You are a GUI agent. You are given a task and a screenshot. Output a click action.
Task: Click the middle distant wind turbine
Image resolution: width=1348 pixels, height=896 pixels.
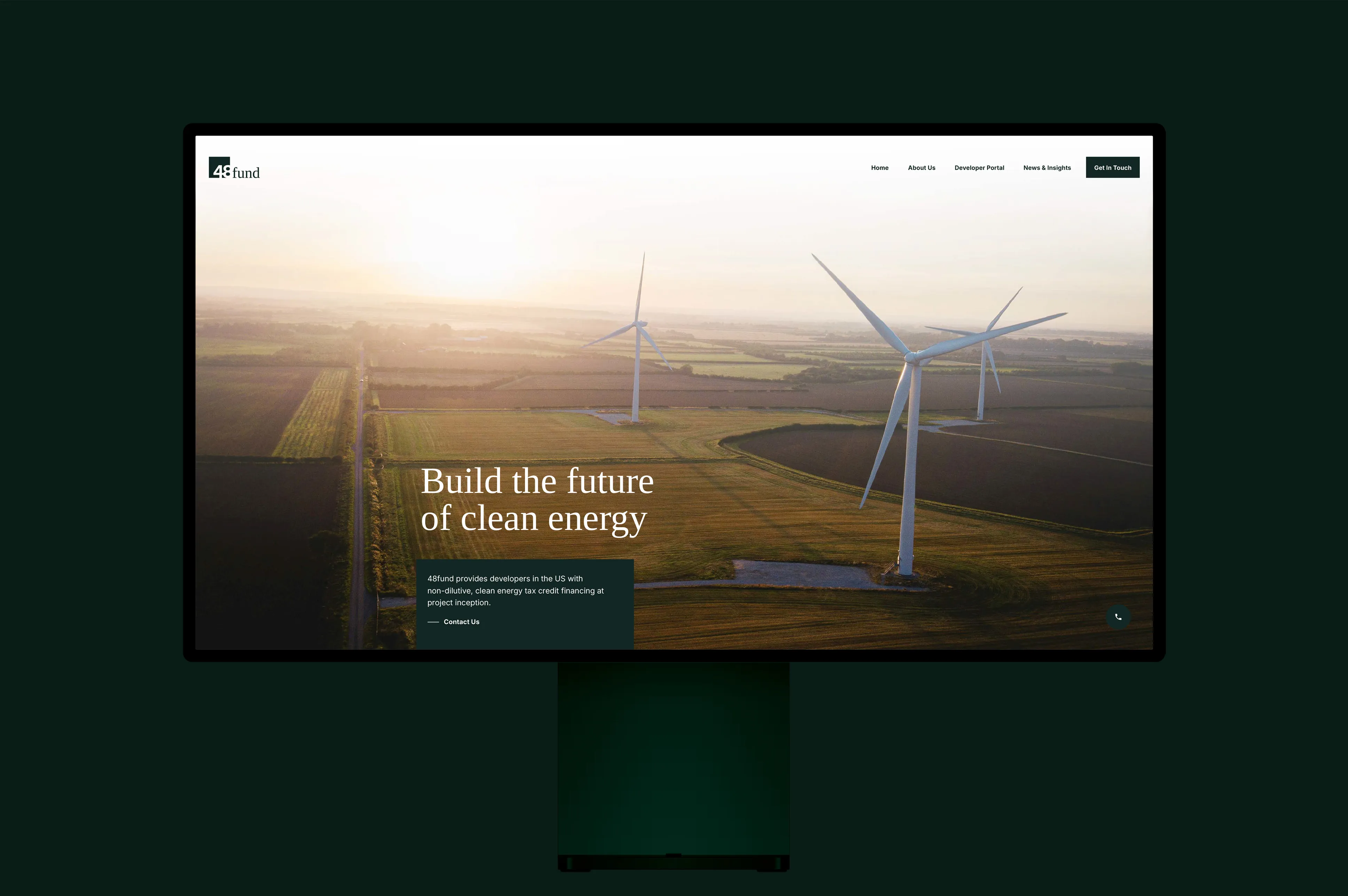(636, 371)
